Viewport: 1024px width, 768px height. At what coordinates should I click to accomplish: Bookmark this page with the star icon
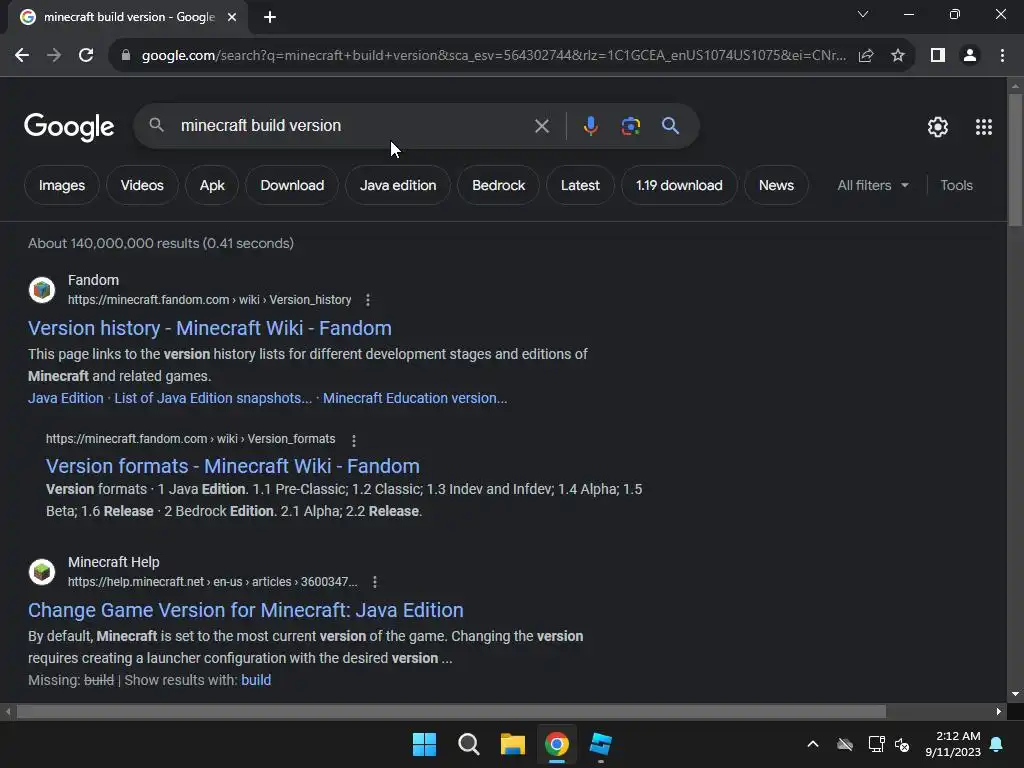tap(898, 56)
